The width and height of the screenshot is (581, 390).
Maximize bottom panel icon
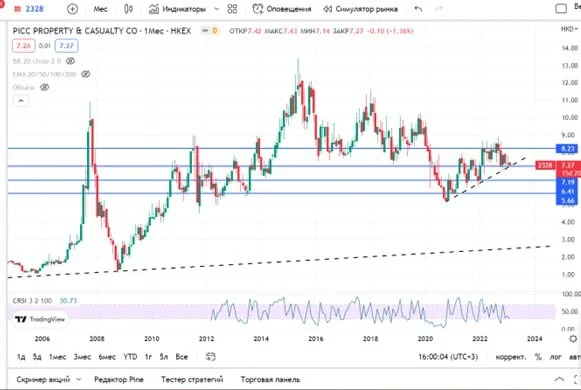(577, 379)
